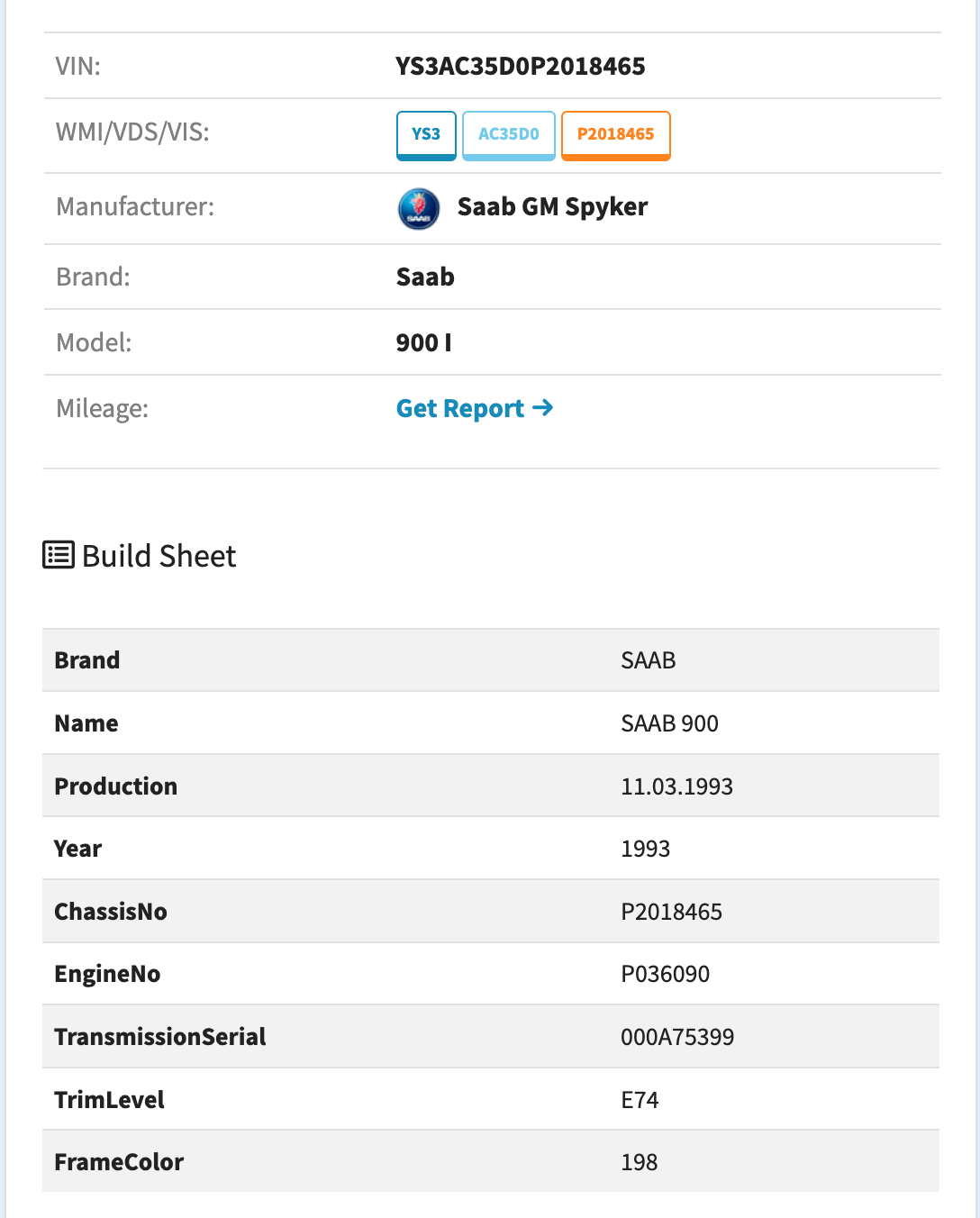Click the Year value 1993
The height and width of the screenshot is (1218, 980).
645,849
